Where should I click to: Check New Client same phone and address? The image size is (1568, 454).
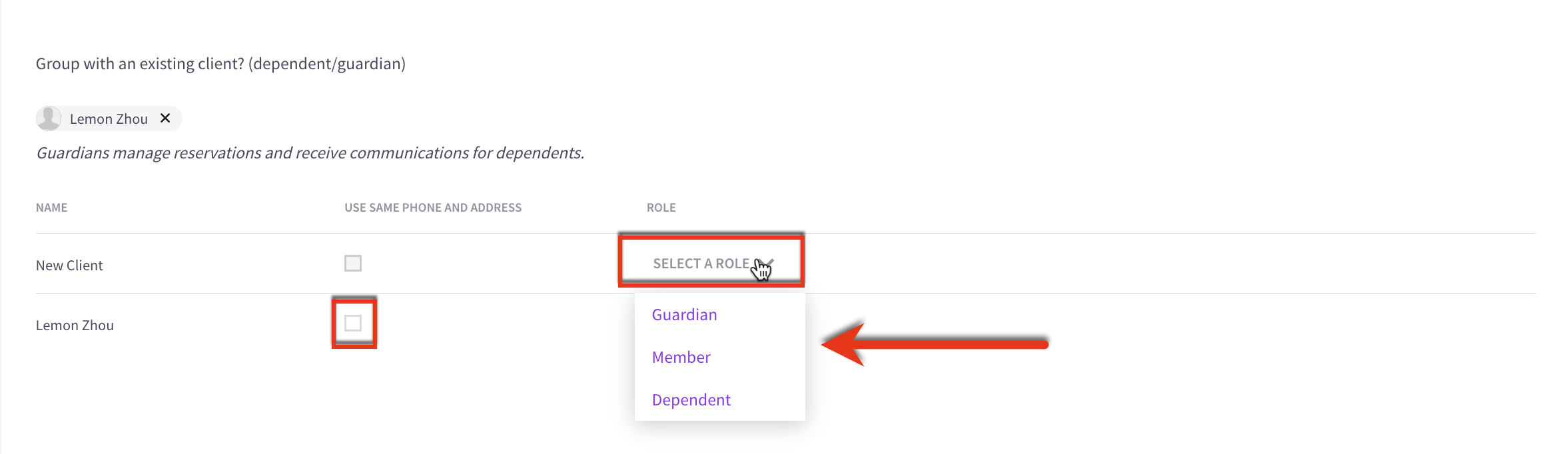[353, 263]
